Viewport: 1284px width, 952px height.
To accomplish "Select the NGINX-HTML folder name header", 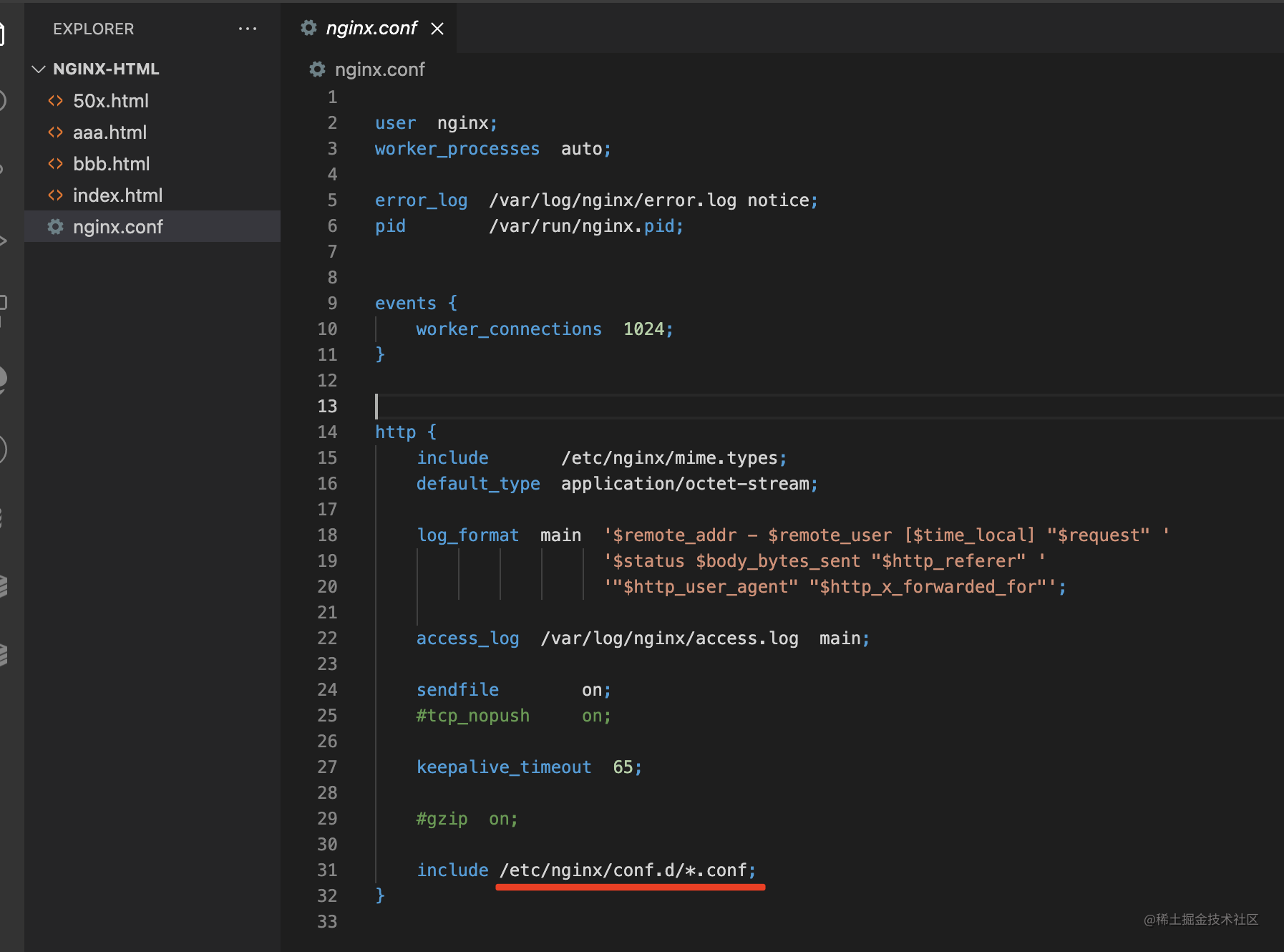I will (106, 69).
